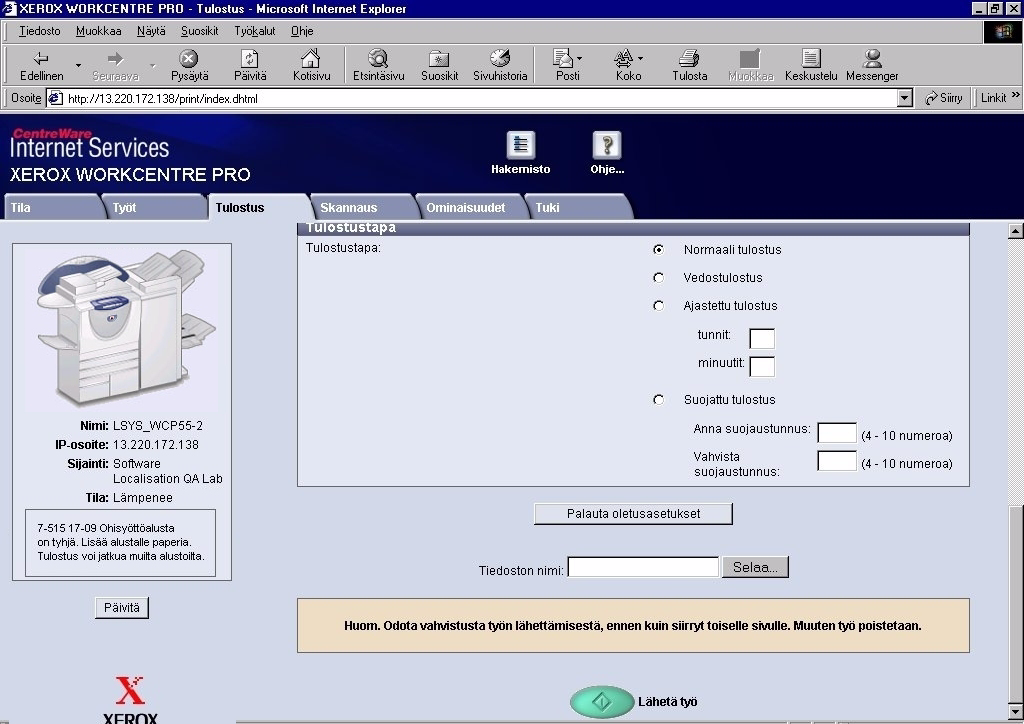Open the Tiedosto menu
Viewport: 1024px width, 724px height.
coord(39,31)
